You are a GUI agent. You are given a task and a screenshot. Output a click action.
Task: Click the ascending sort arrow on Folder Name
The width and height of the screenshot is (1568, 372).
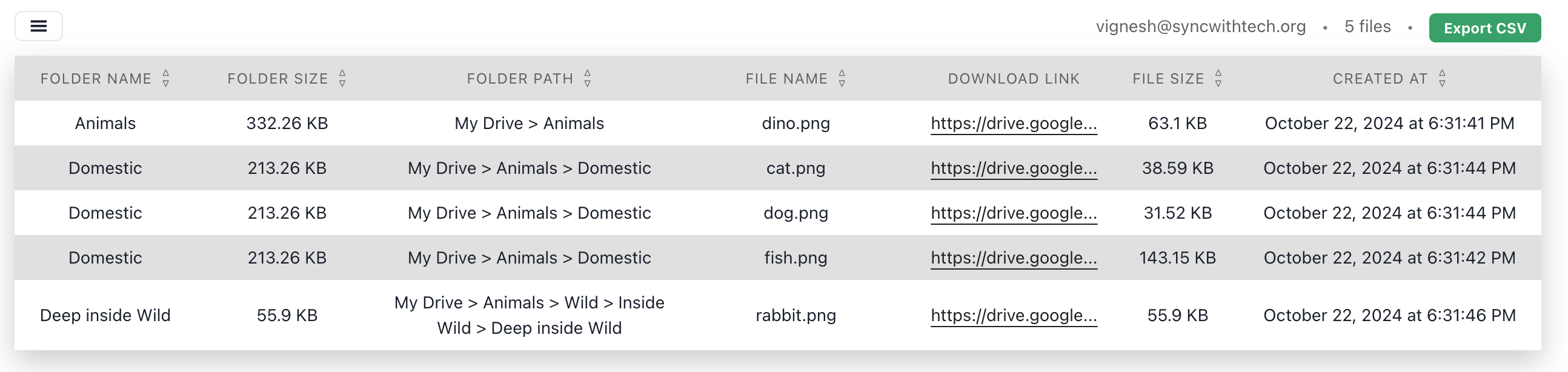(x=165, y=73)
